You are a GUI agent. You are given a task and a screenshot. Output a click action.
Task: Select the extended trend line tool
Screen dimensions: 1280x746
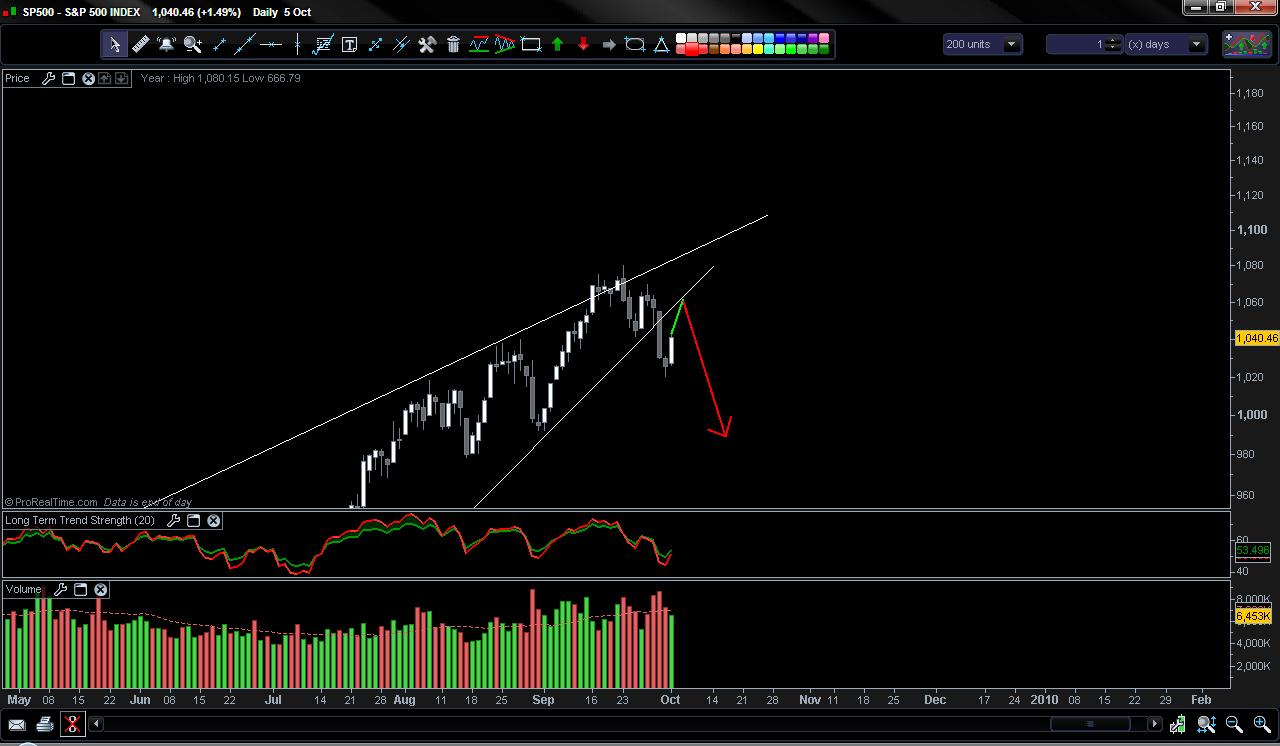244,44
